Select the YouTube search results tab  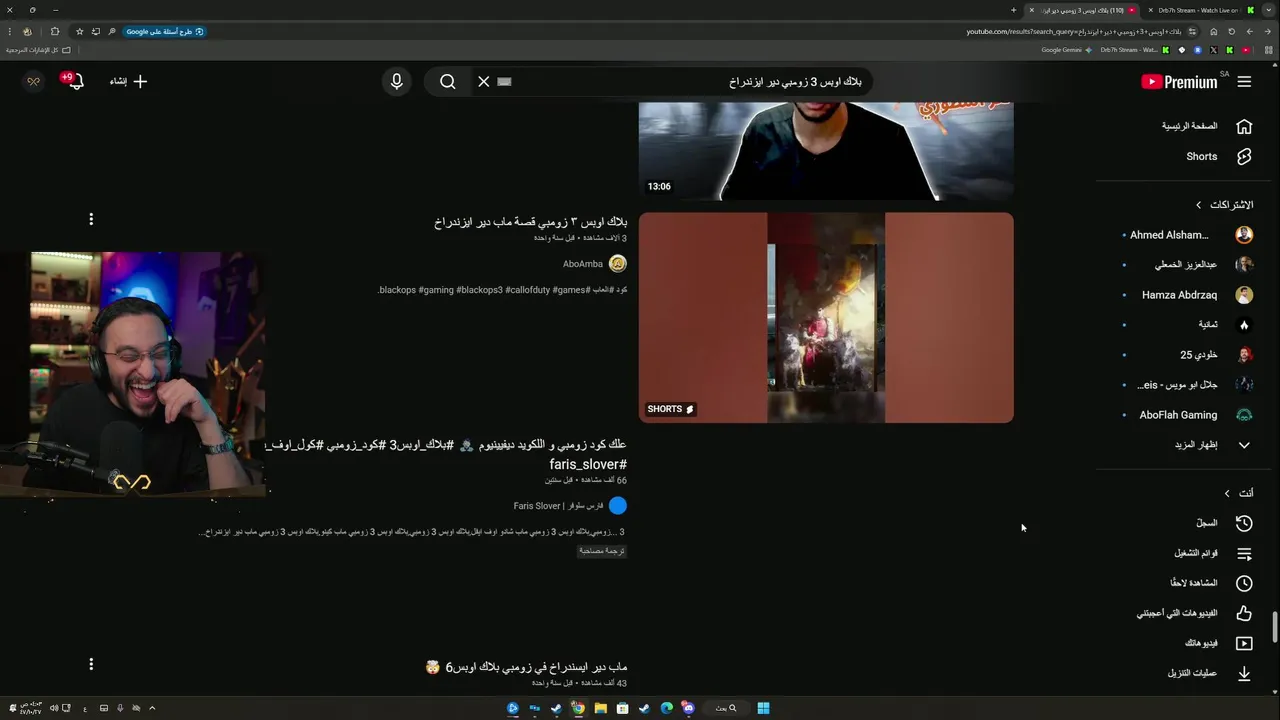coord(1082,10)
